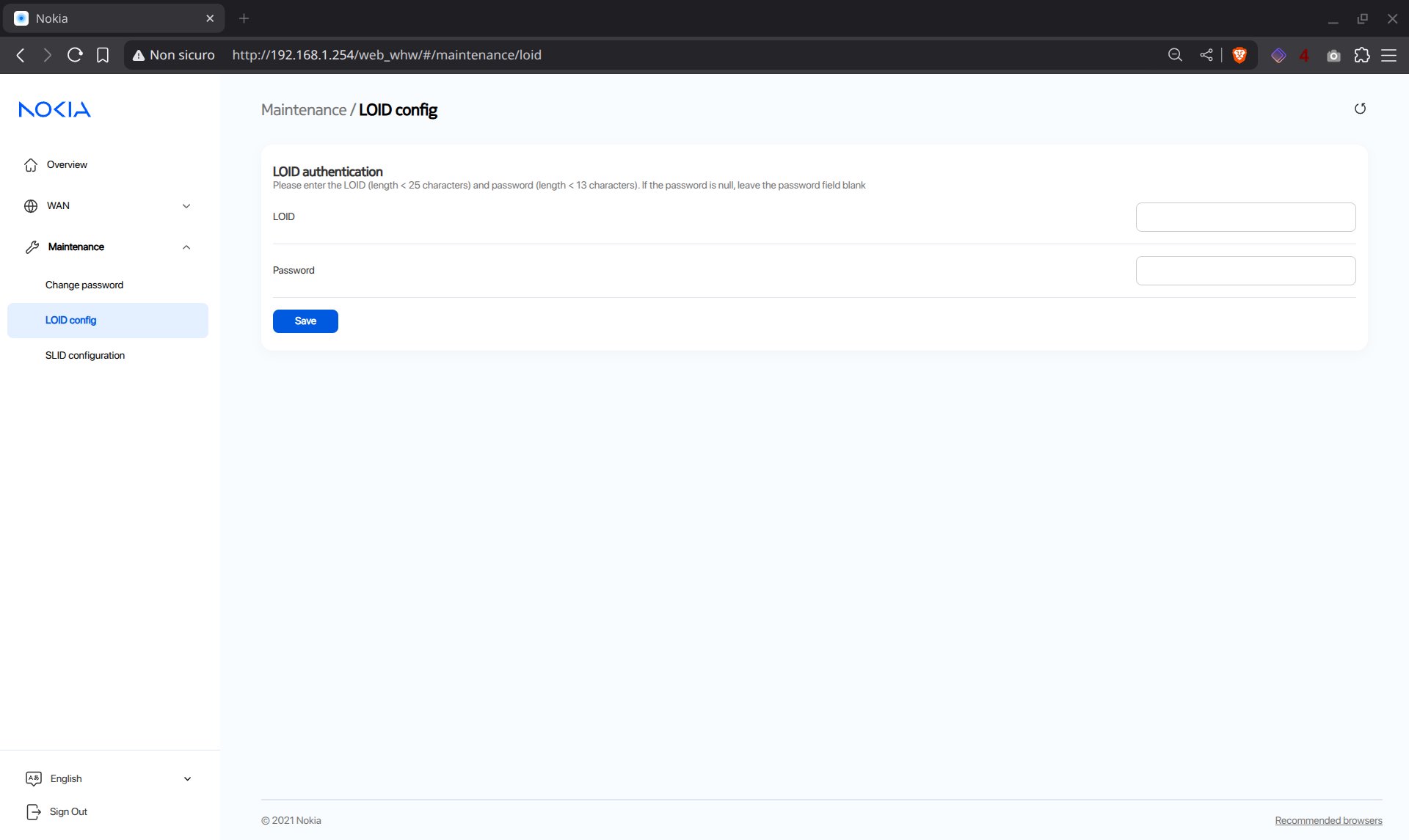This screenshot has height=840, width=1409.
Task: Click the share icon in address bar
Action: [1206, 55]
